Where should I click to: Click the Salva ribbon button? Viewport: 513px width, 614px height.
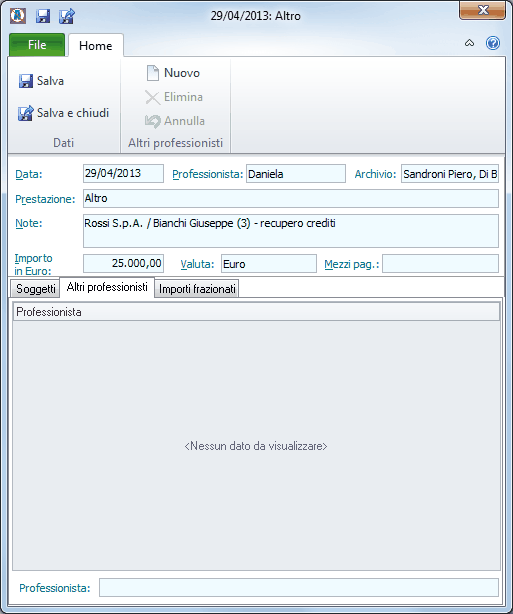tap(41, 81)
